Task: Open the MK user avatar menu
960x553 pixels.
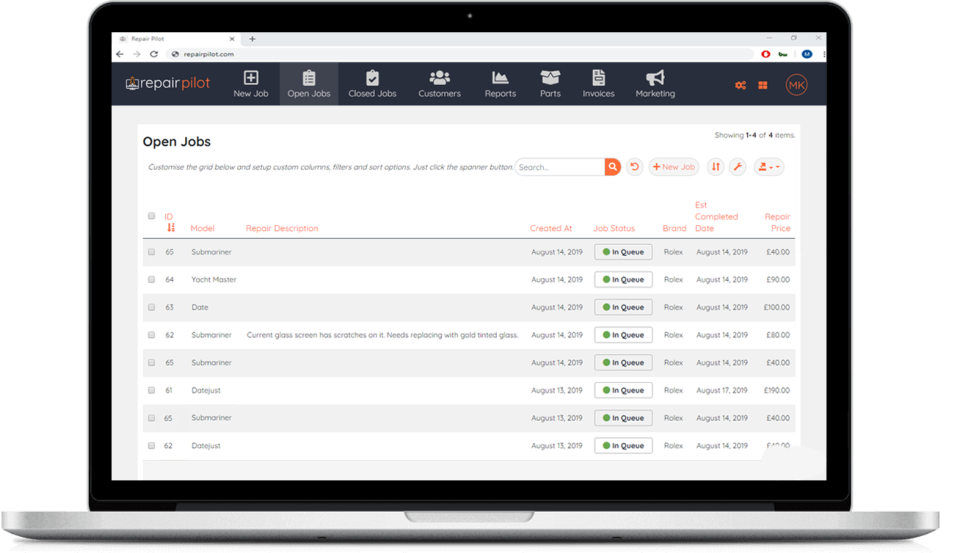Action: [x=797, y=85]
